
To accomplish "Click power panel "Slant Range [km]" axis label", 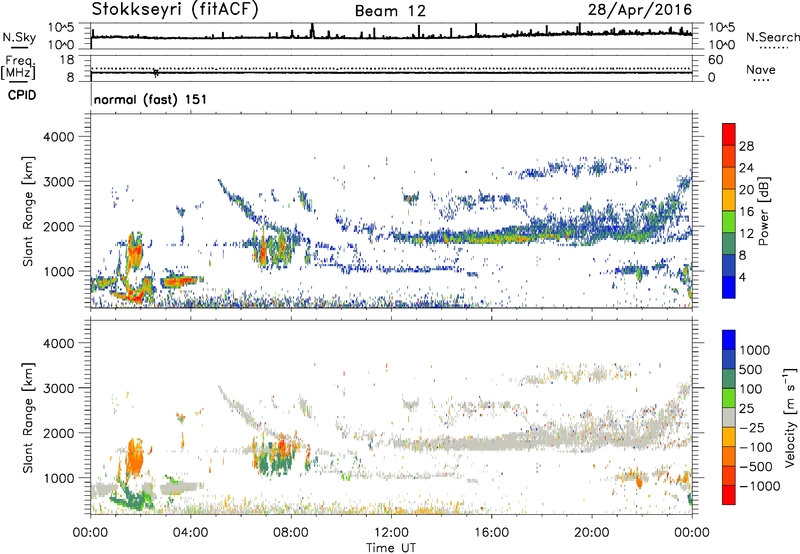I will (28, 211).
